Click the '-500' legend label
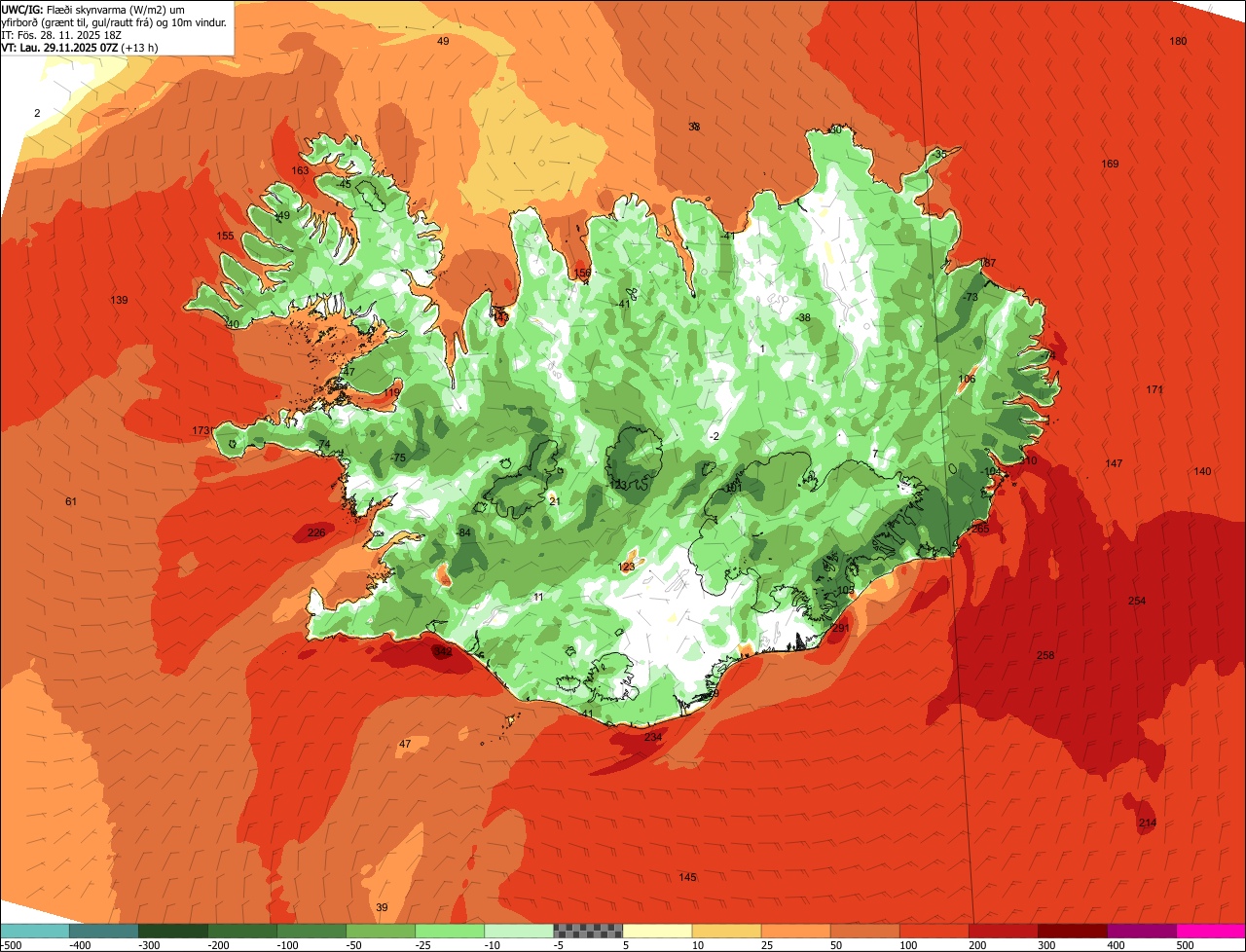Viewport: 1246px width, 952px height. point(11,945)
